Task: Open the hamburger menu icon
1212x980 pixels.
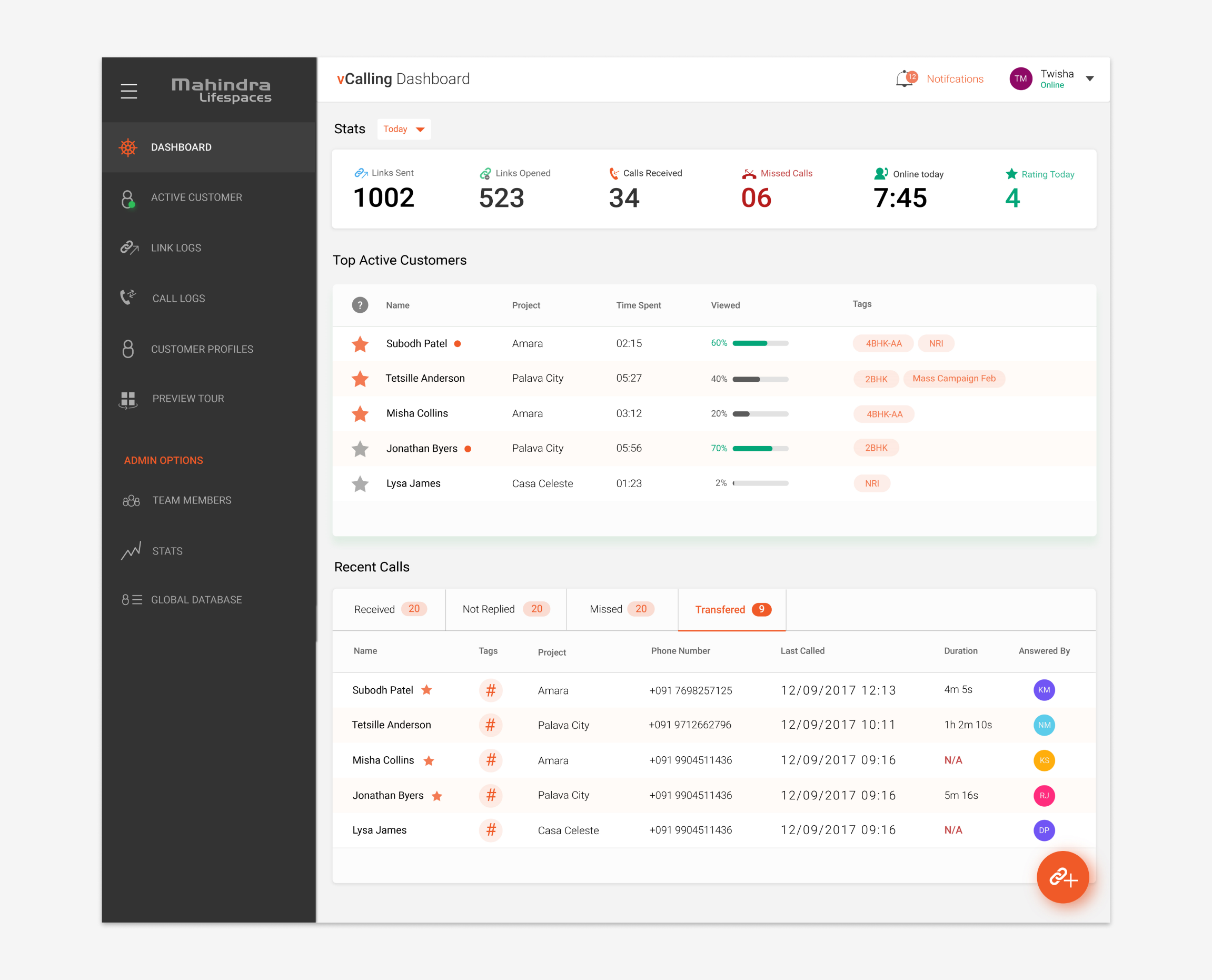Action: [128, 91]
